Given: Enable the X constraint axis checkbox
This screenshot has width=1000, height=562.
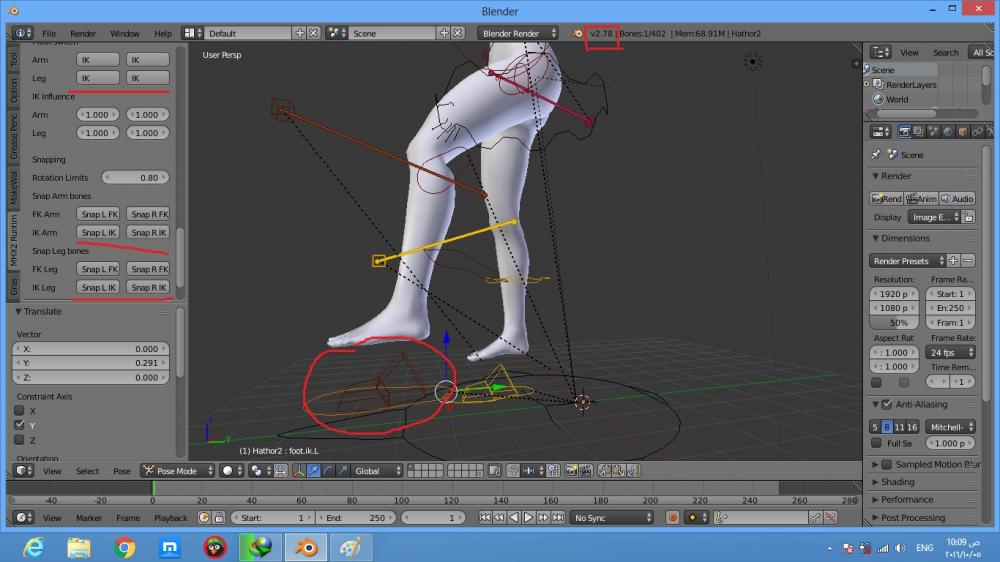Looking at the screenshot, I should pyautogui.click(x=19, y=411).
